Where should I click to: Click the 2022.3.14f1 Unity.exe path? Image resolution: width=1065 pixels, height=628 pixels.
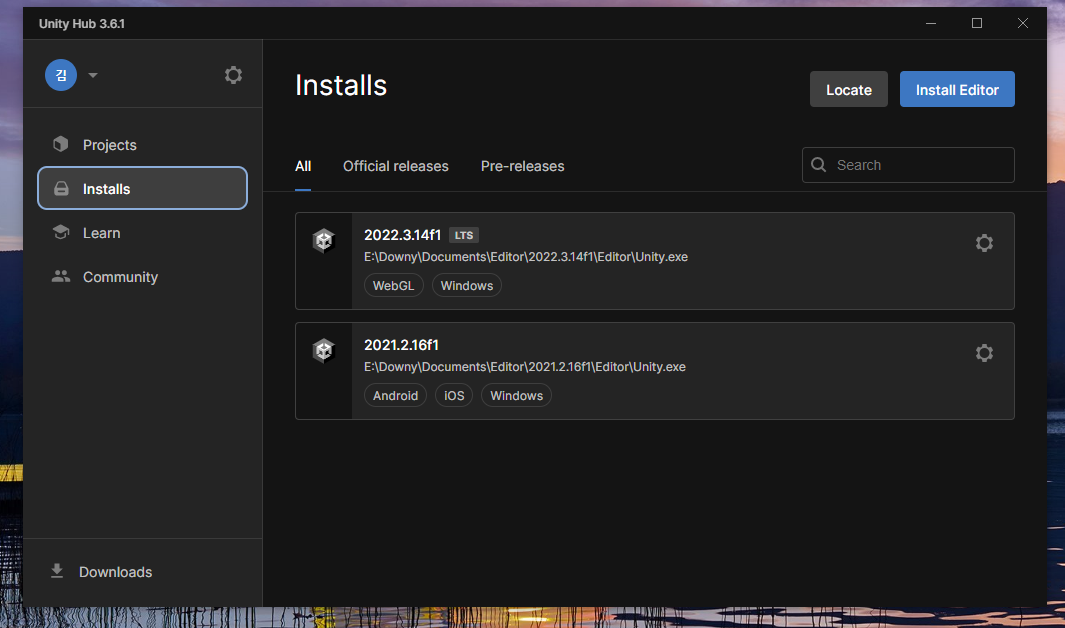tap(526, 257)
